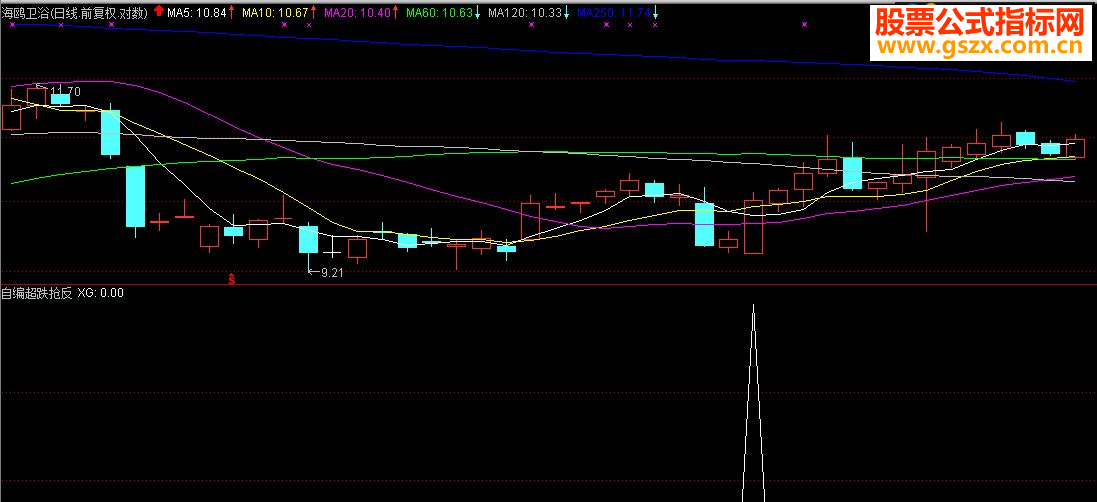Select the stock title 海鸥卫浴(日线.前复权.对数)

(75, 12)
